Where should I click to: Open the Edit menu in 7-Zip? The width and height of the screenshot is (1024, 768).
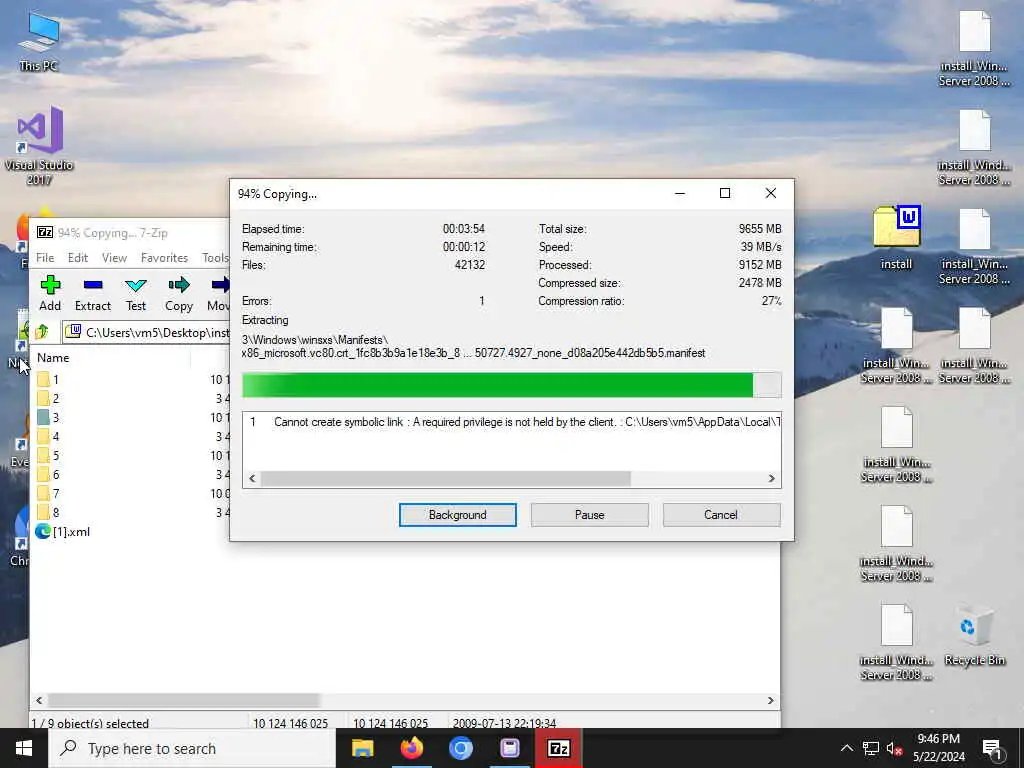(x=78, y=258)
